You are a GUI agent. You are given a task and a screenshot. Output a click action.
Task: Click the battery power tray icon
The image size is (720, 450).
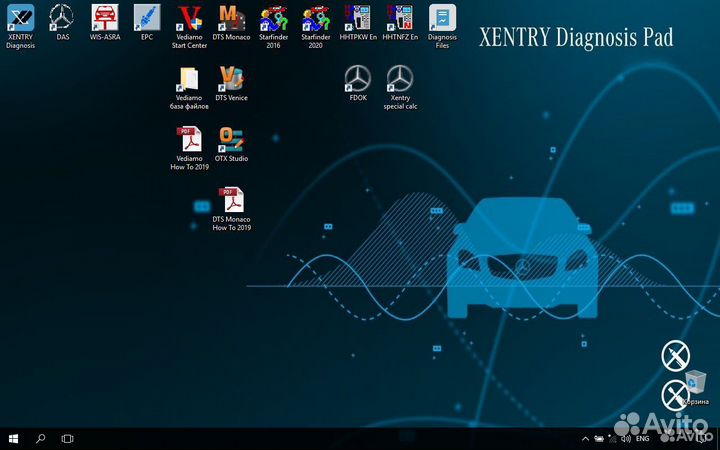point(599,439)
